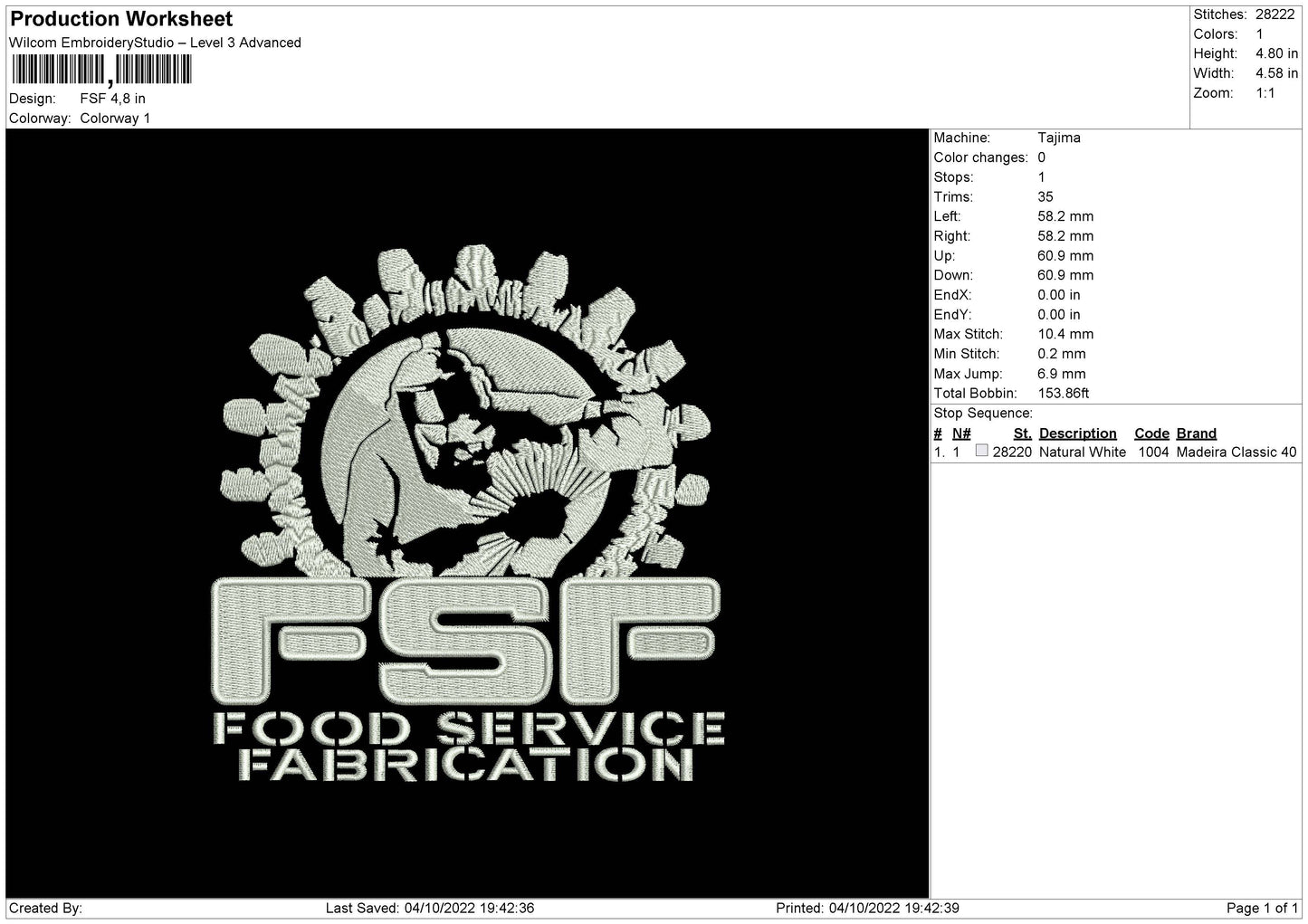Click the Machine value Tajima

coord(1058,138)
